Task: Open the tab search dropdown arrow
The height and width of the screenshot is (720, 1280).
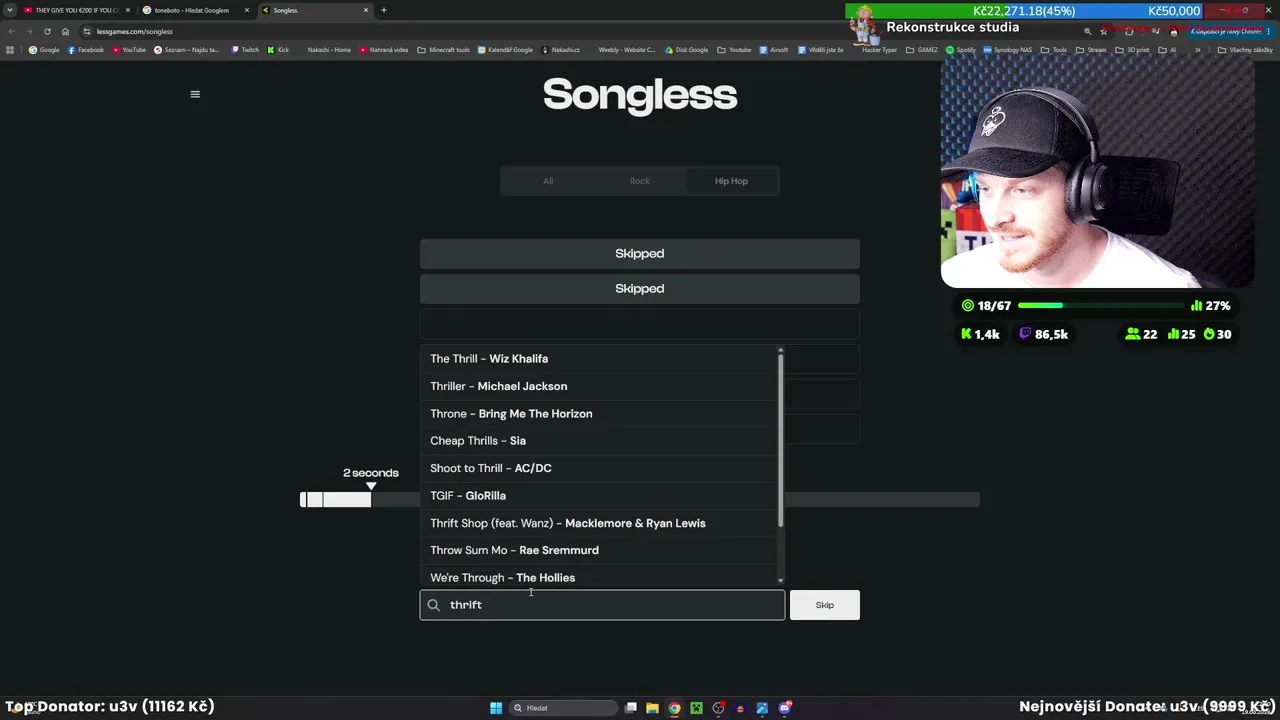Action: [x=10, y=10]
